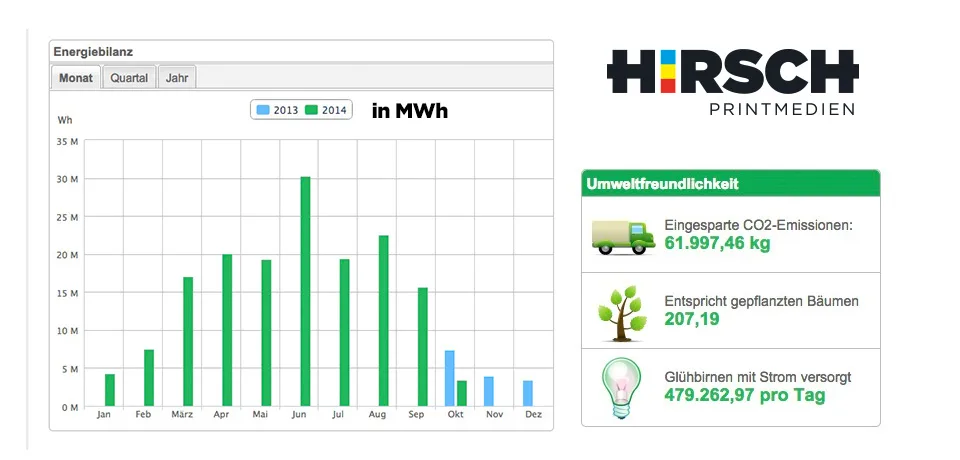Click the 35 M axis label
Image resolution: width=960 pixels, height=460 pixels.
point(69,141)
